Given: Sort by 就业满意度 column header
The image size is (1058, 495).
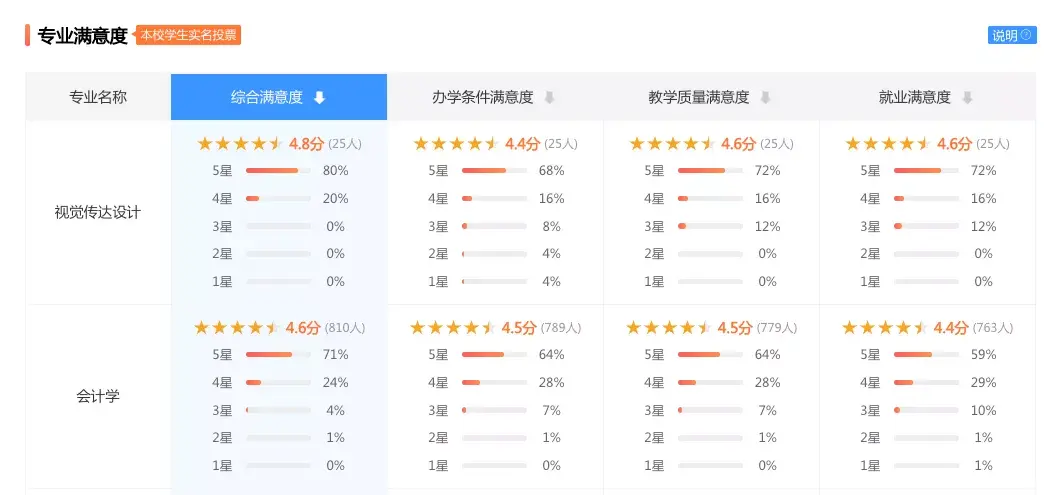Looking at the screenshot, I should pyautogui.click(x=915, y=97).
